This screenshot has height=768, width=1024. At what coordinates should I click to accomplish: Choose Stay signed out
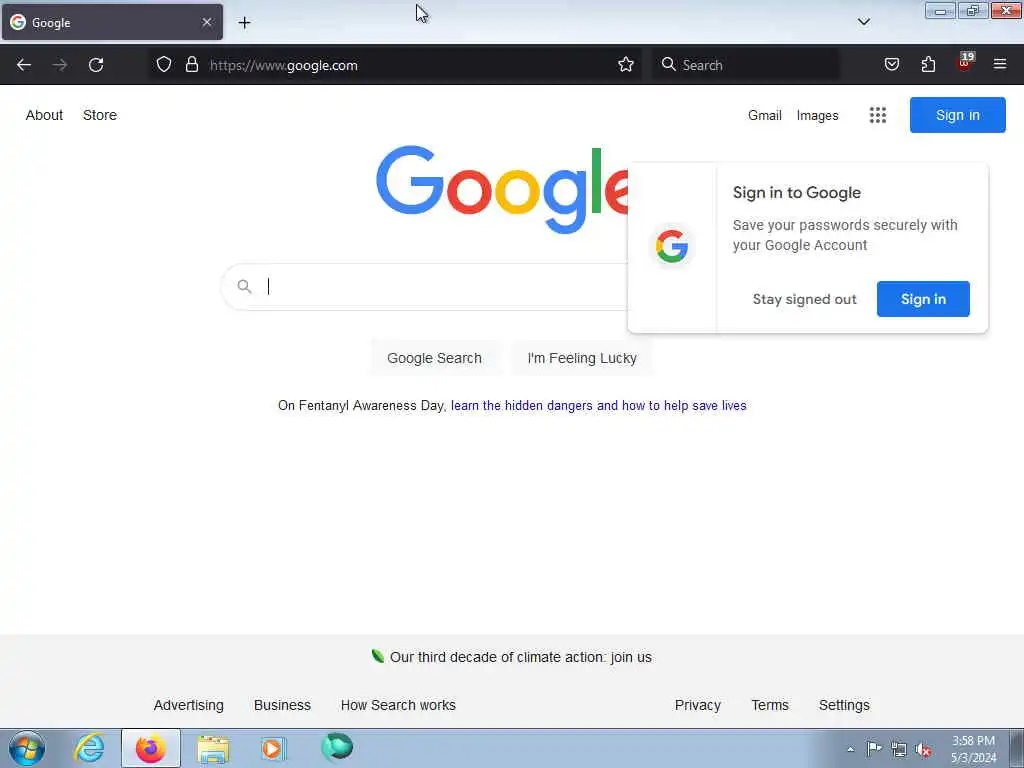pos(804,299)
